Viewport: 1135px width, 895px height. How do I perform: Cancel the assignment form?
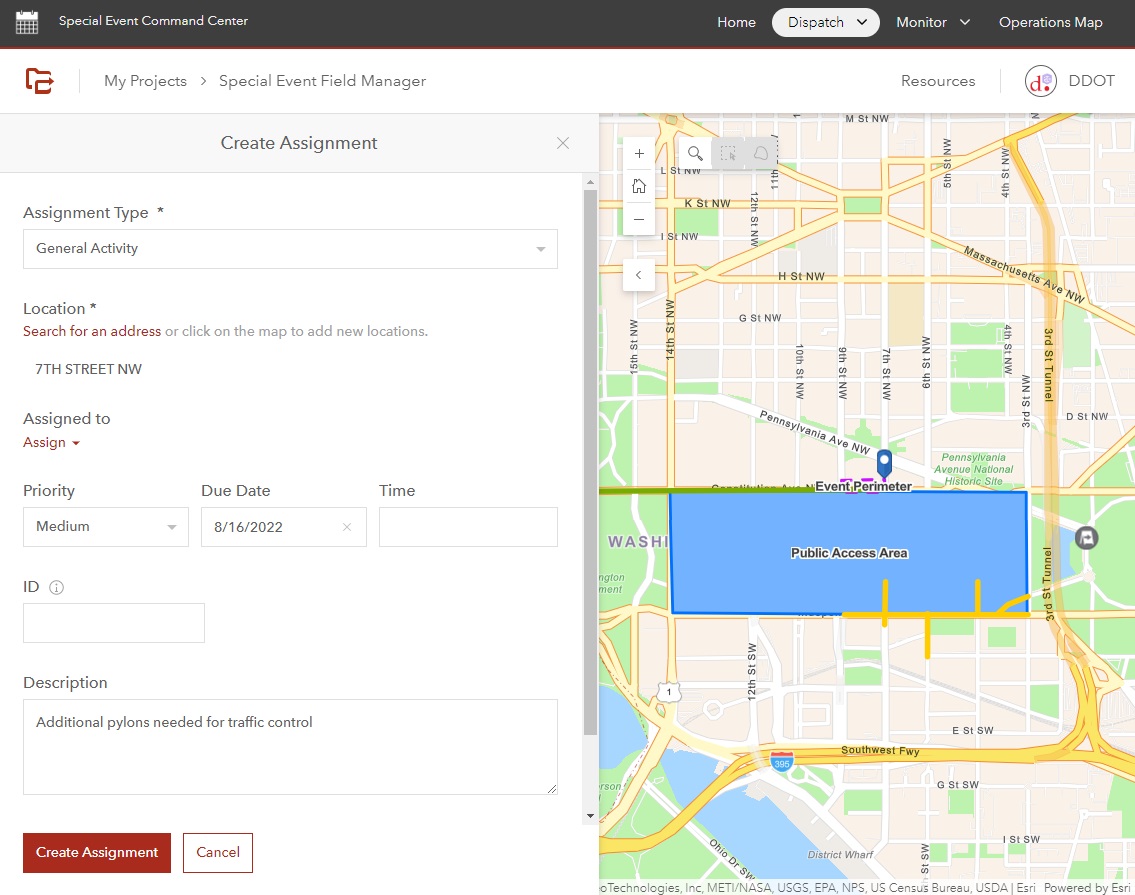tap(217, 853)
